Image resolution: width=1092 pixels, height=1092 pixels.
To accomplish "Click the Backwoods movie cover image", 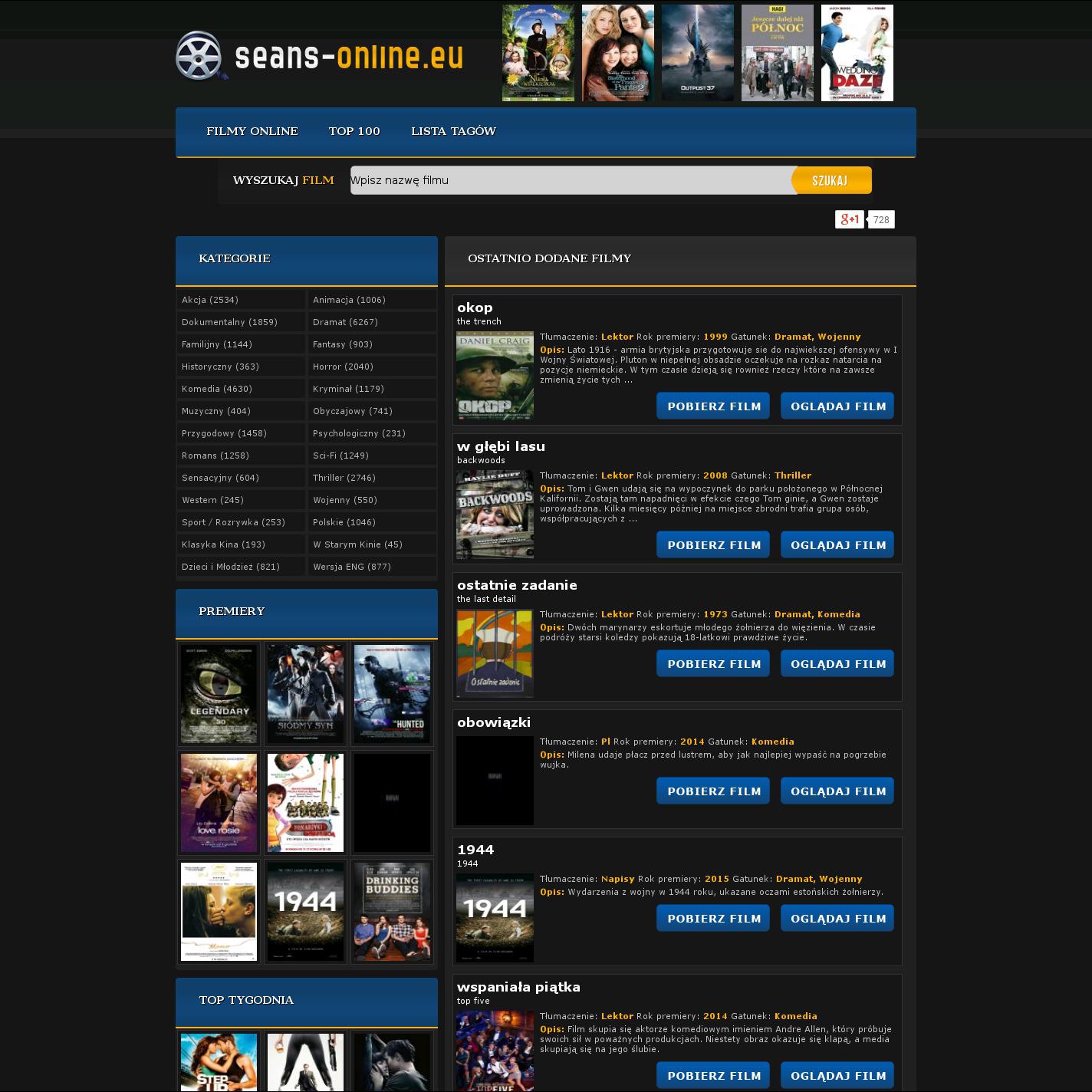I will coord(495,515).
